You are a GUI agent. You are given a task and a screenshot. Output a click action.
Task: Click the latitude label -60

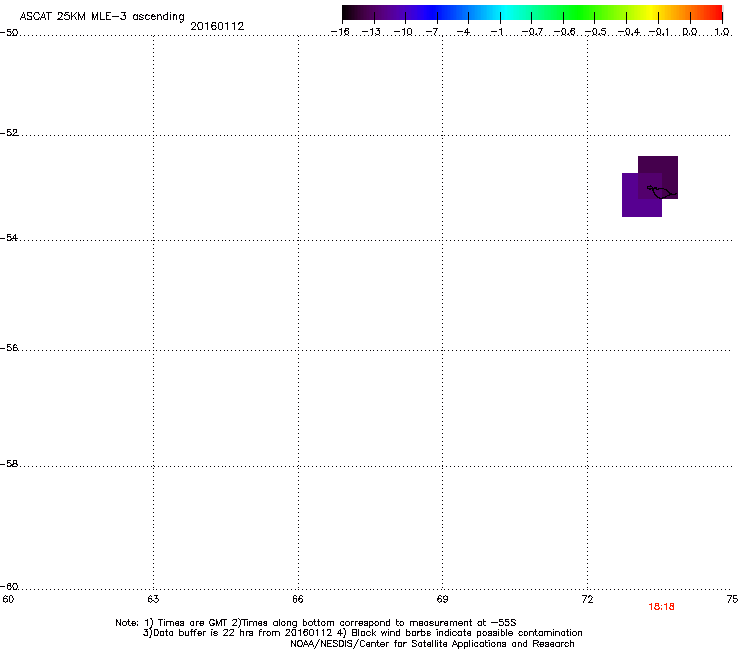pos(9,587)
